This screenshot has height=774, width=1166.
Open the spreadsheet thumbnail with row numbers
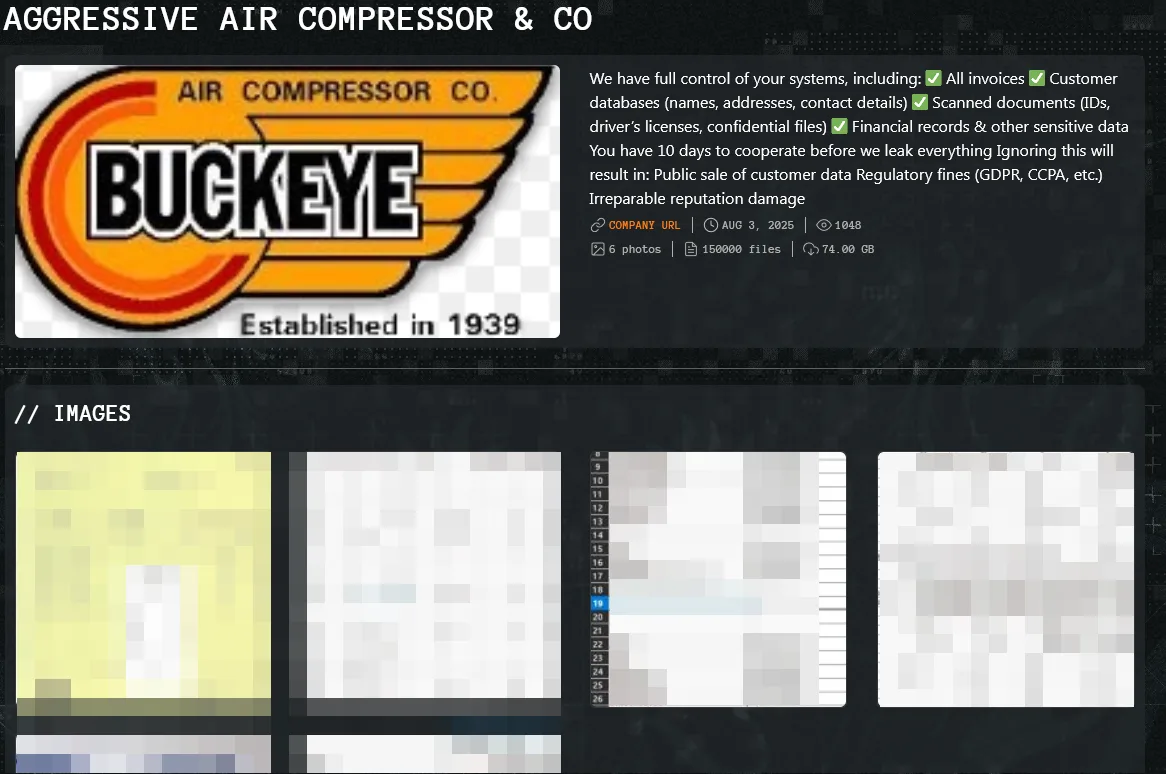718,579
